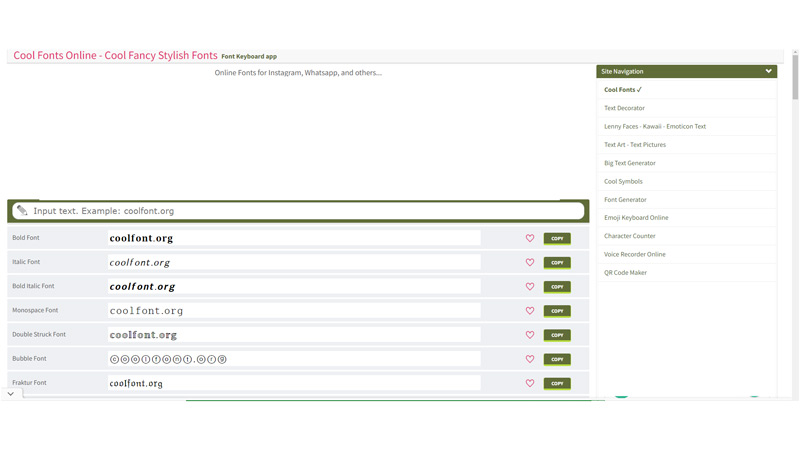Collapse the Site Navigation panel chevron
The width and height of the screenshot is (800, 450).
coord(768,71)
